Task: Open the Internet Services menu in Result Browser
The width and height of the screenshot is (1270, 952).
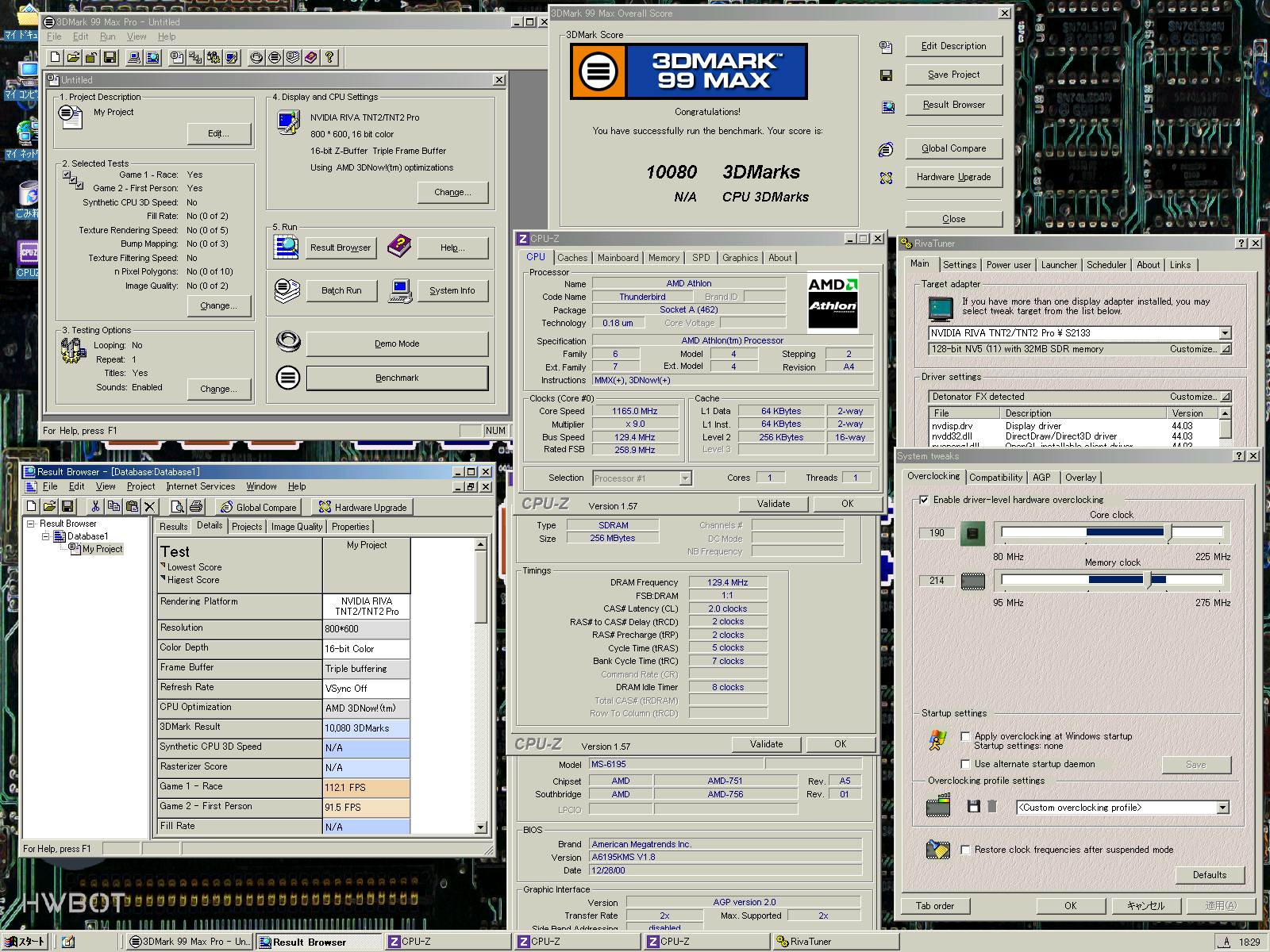Action: point(200,486)
